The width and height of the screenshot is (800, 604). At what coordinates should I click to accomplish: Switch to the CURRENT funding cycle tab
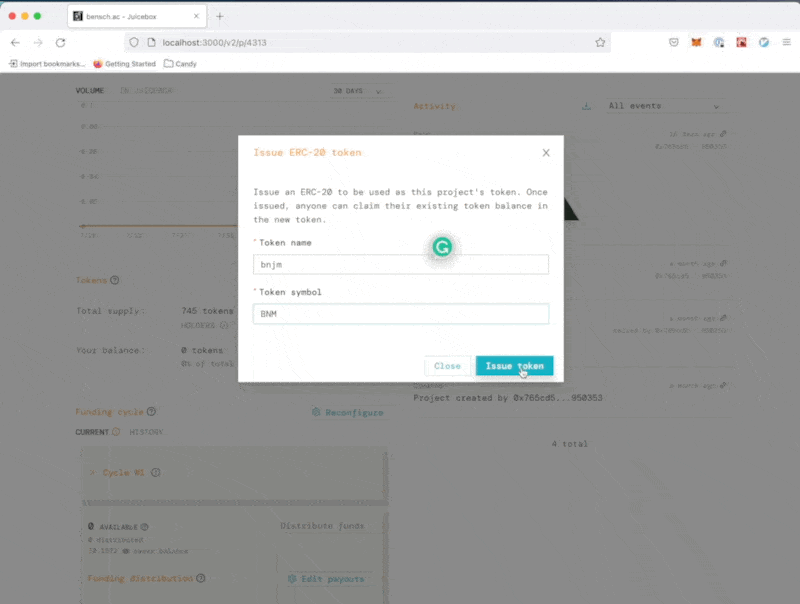tap(92, 432)
